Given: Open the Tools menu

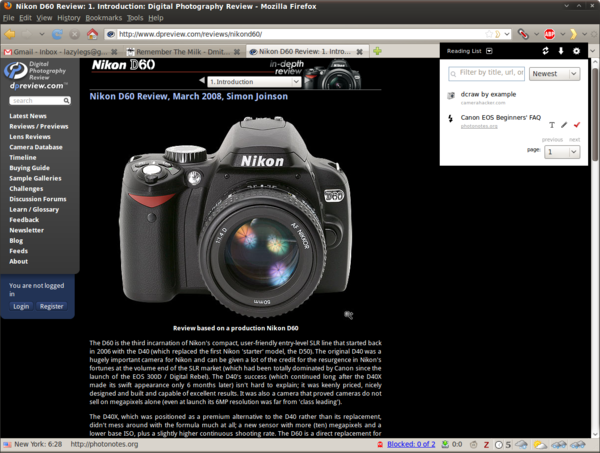Looking at the screenshot, I should tap(135, 18).
